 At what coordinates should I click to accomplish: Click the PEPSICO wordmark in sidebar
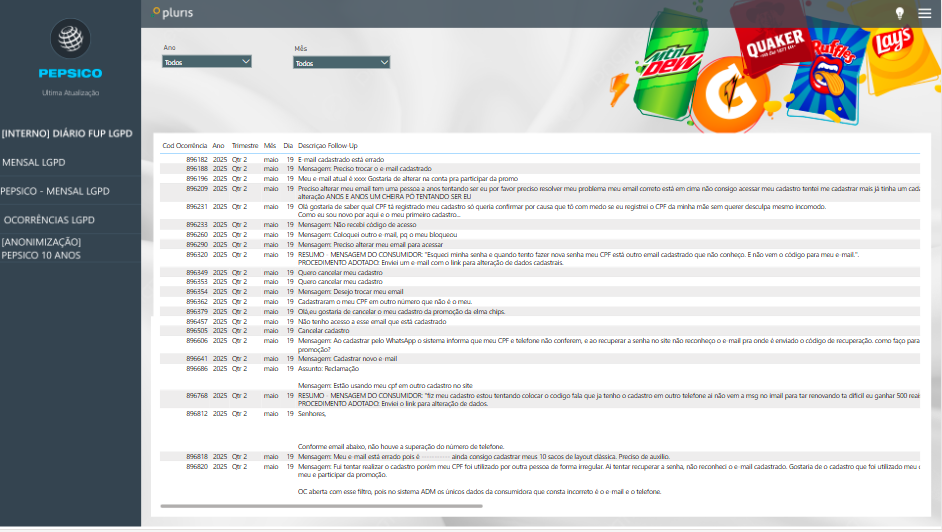(x=70, y=73)
